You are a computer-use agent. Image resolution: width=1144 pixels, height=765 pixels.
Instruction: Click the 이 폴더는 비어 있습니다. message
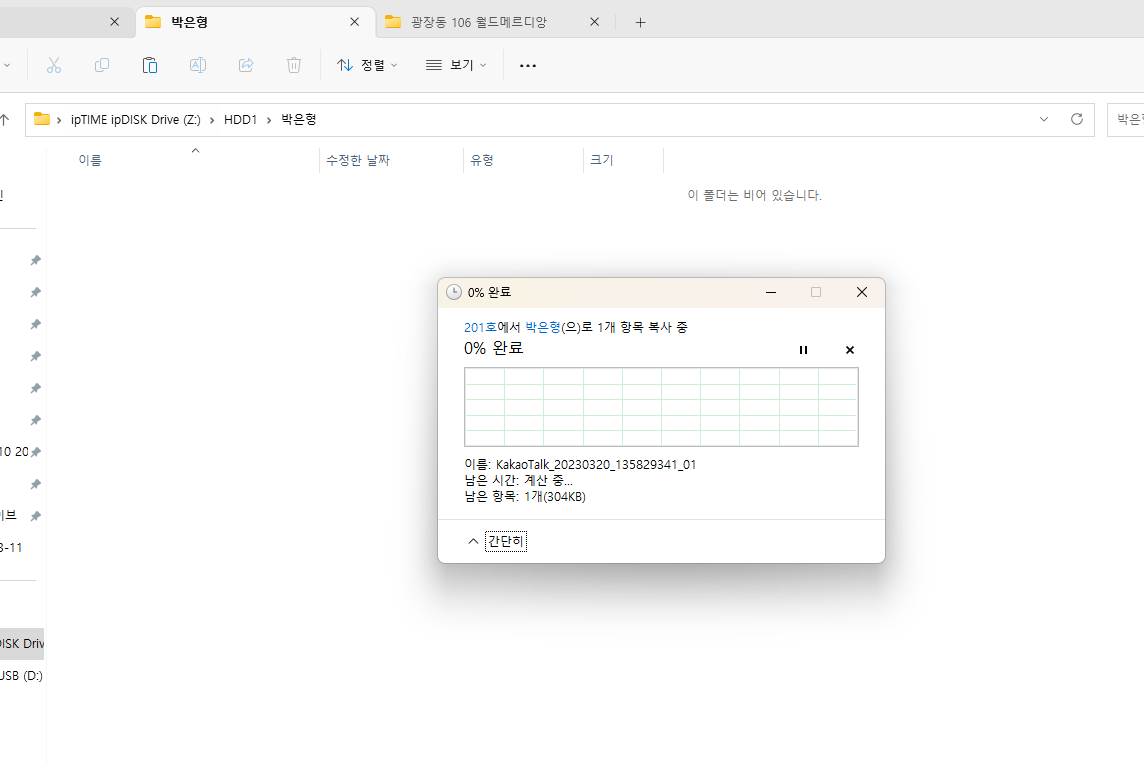754,195
